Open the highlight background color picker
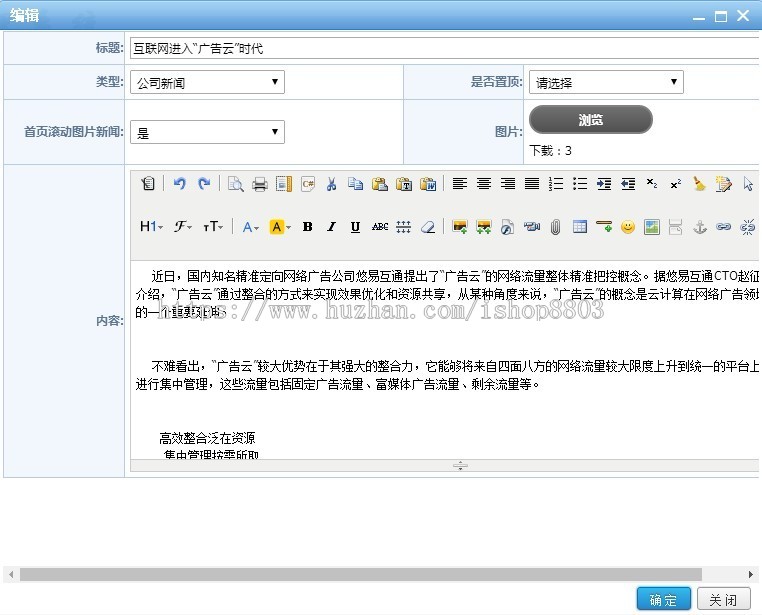Image resolution: width=762 pixels, height=615 pixels. pos(280,226)
